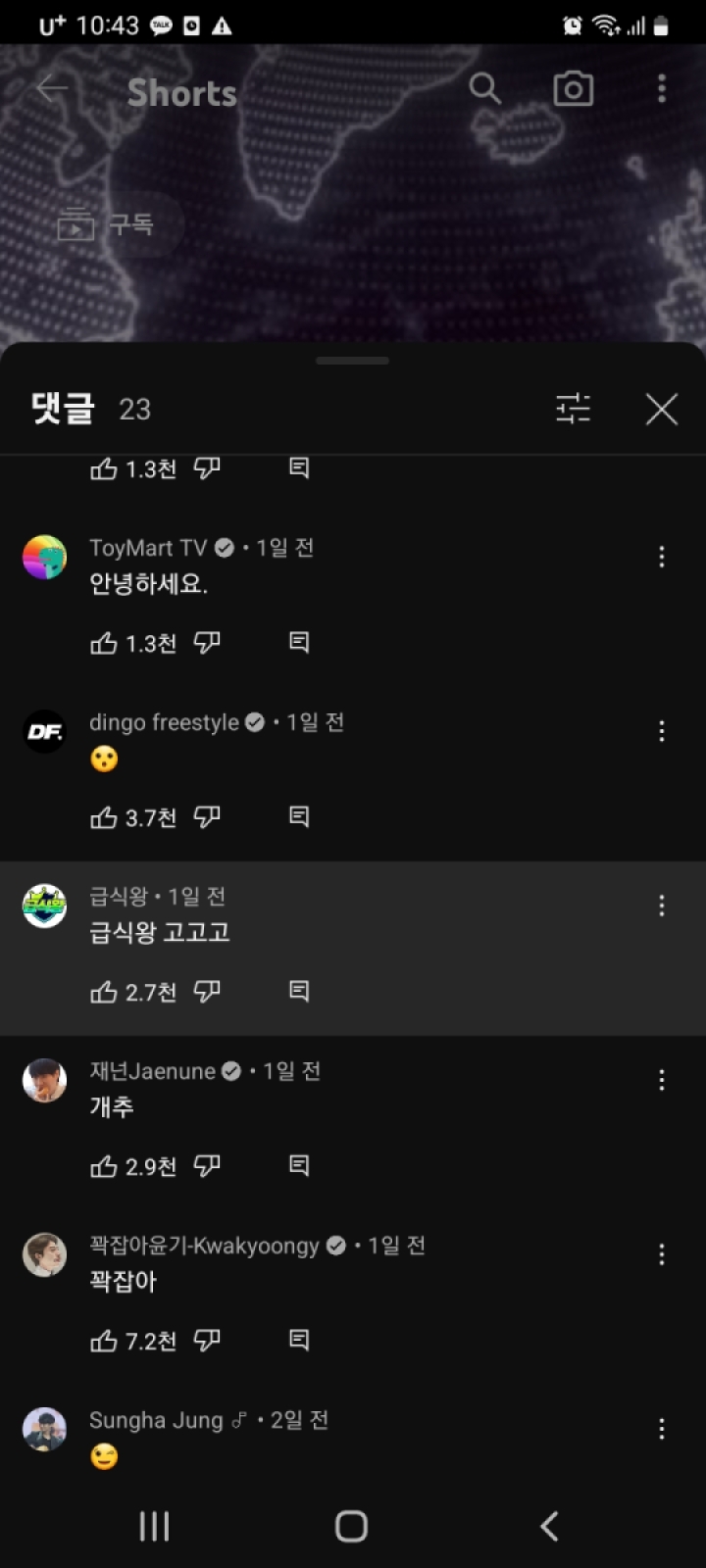Open the sort comments filter icon
The height and width of the screenshot is (1568, 706).
573,409
